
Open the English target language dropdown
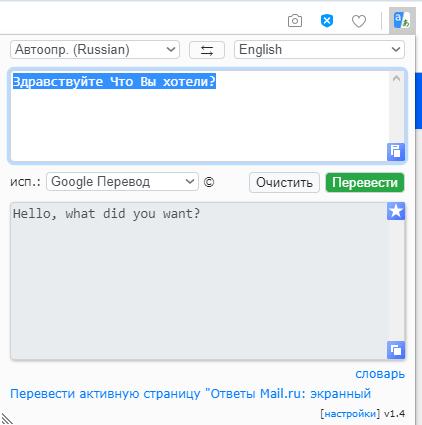[319, 50]
